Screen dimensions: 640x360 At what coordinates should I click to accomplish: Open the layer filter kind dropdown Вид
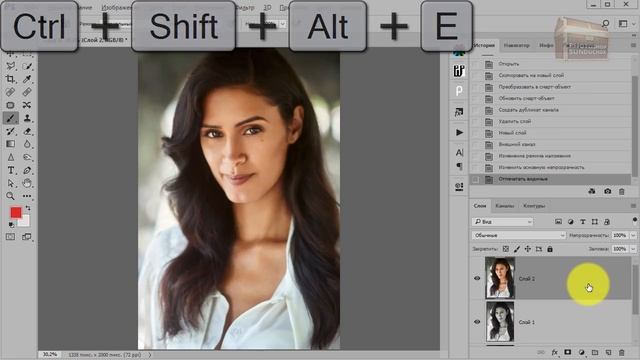(503, 222)
